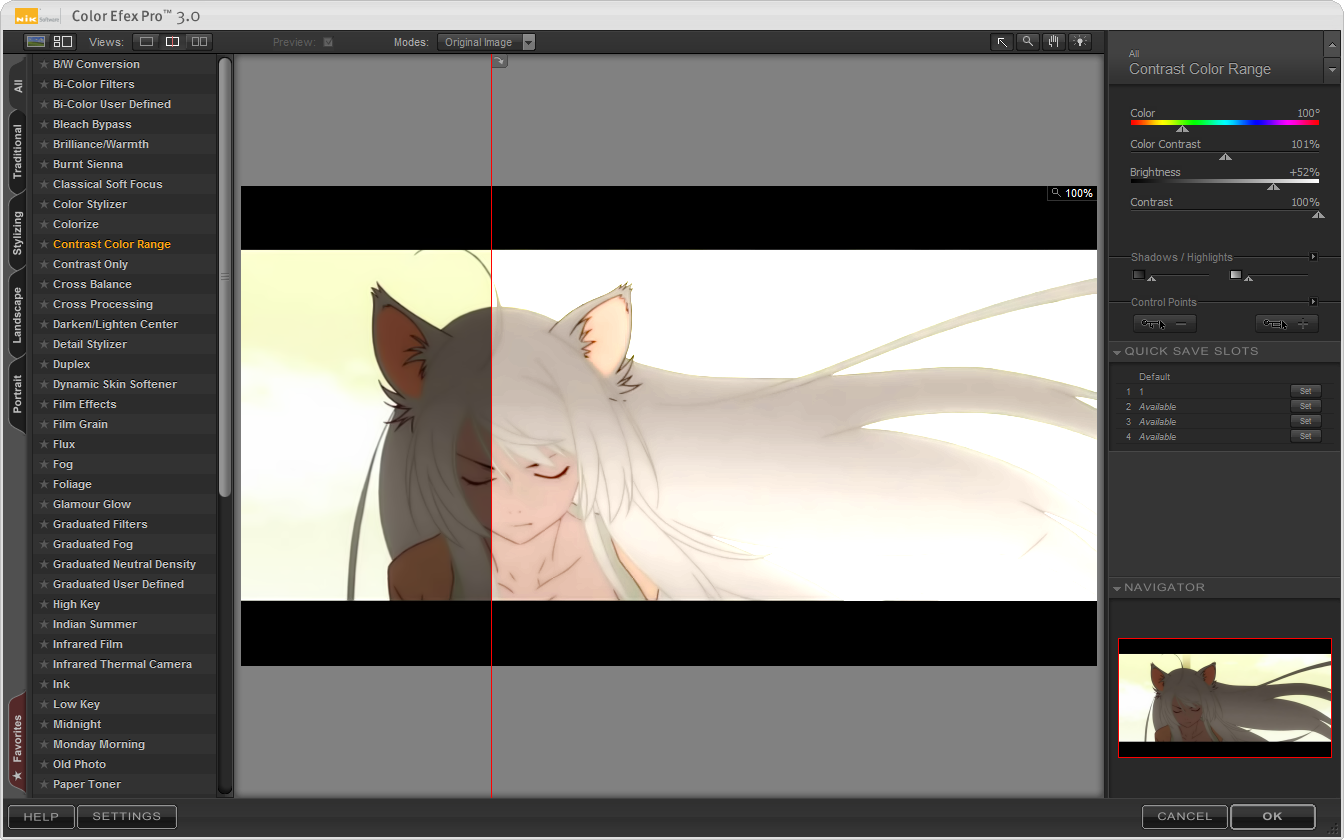Click the Brightness slider handle

(x=1273, y=186)
